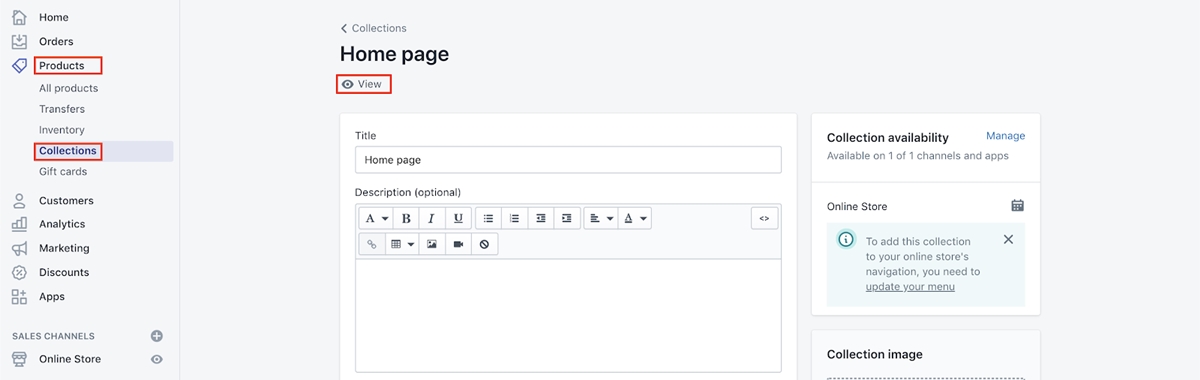Open Apps in the sidebar
This screenshot has height=380, width=1200.
(52, 296)
